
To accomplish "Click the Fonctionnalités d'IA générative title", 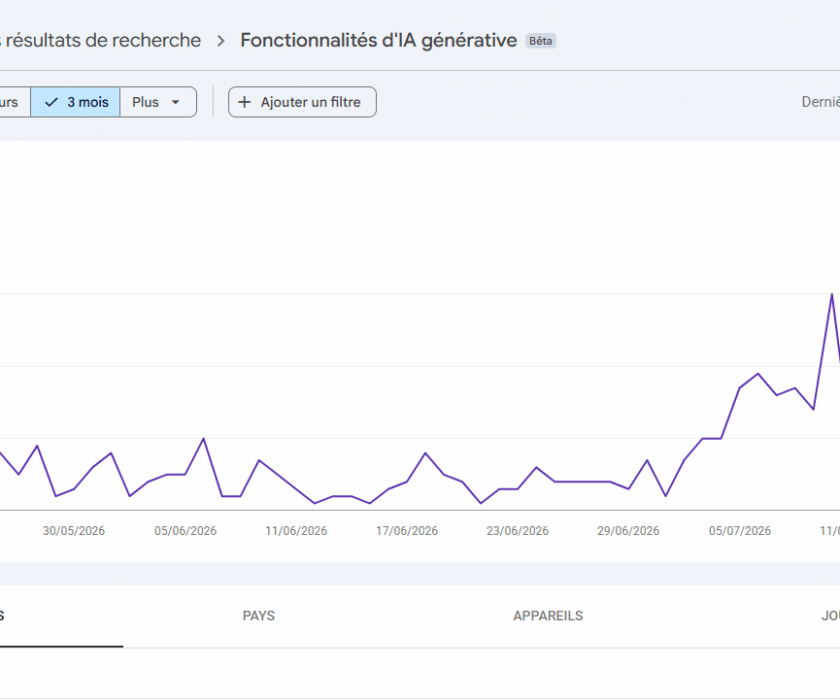I will [x=378, y=40].
